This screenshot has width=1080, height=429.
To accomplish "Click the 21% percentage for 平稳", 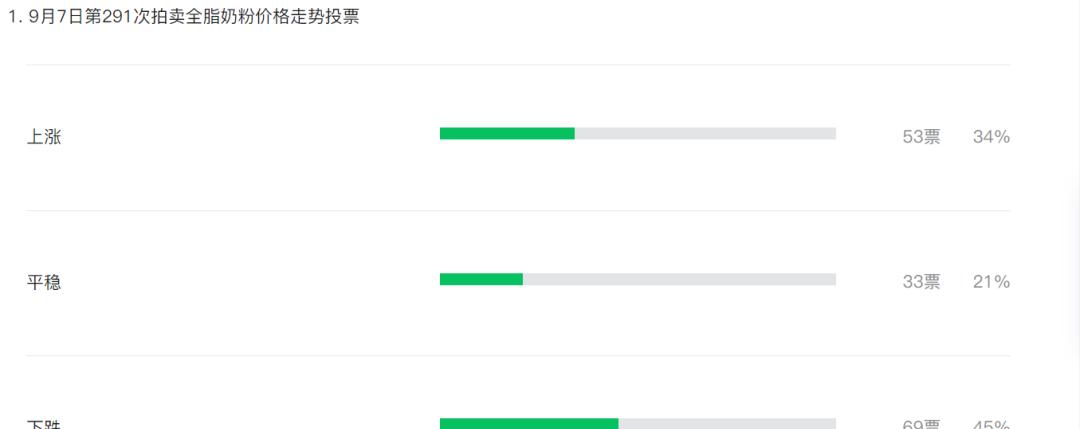I will (x=991, y=282).
